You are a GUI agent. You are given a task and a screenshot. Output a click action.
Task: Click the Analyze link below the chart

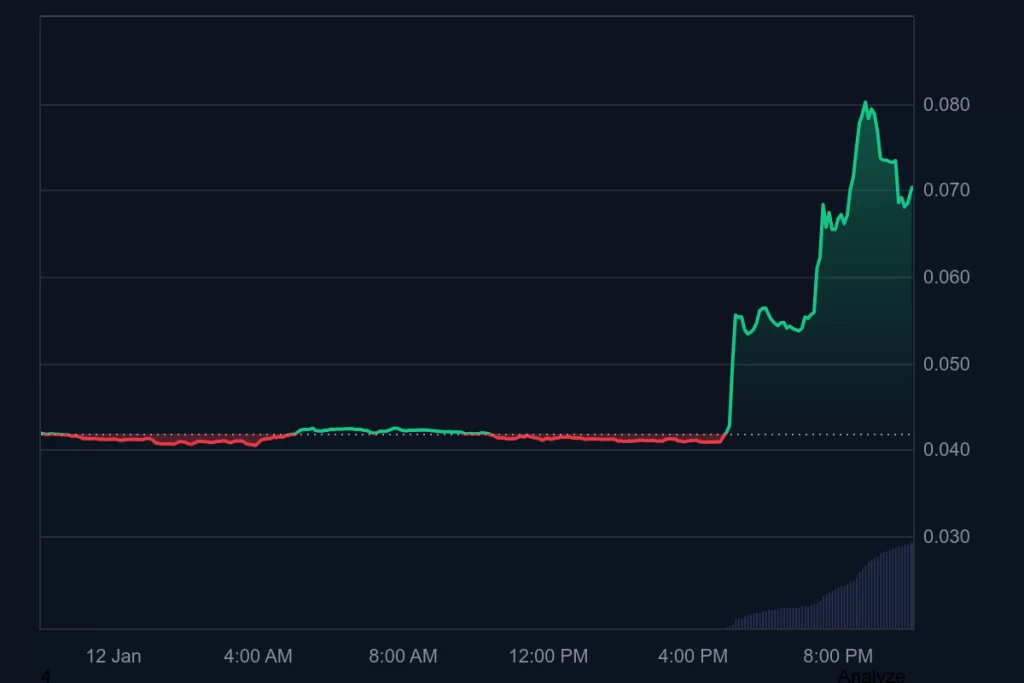coord(871,676)
